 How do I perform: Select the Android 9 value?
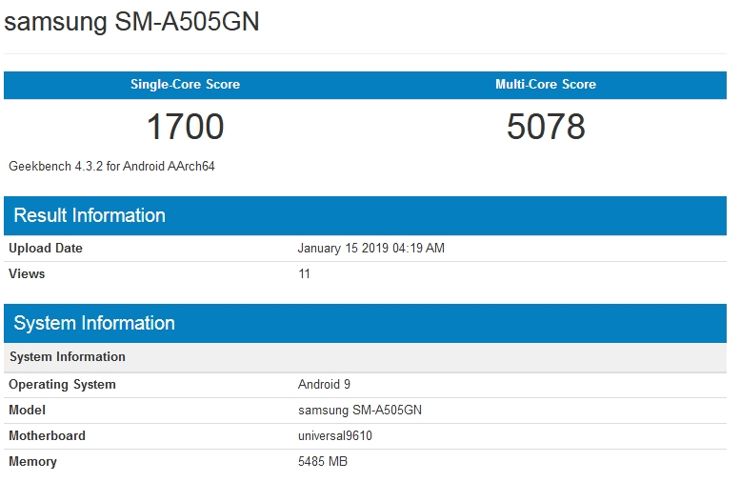(324, 384)
